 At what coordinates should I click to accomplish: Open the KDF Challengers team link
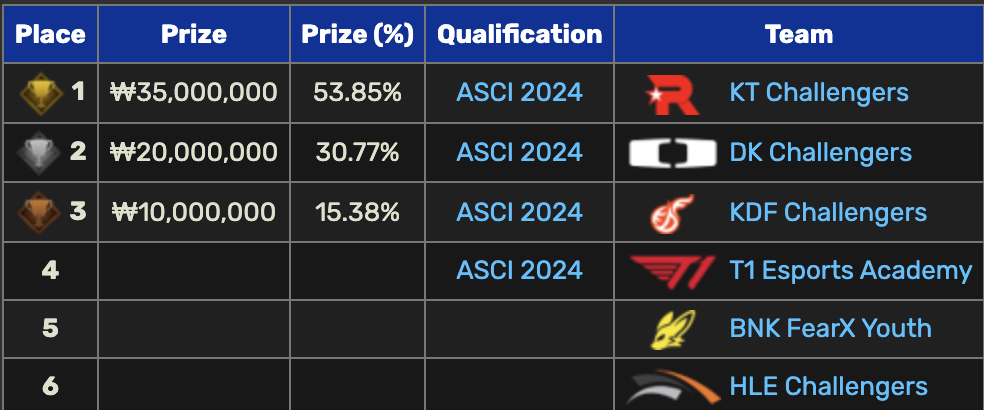(828, 212)
